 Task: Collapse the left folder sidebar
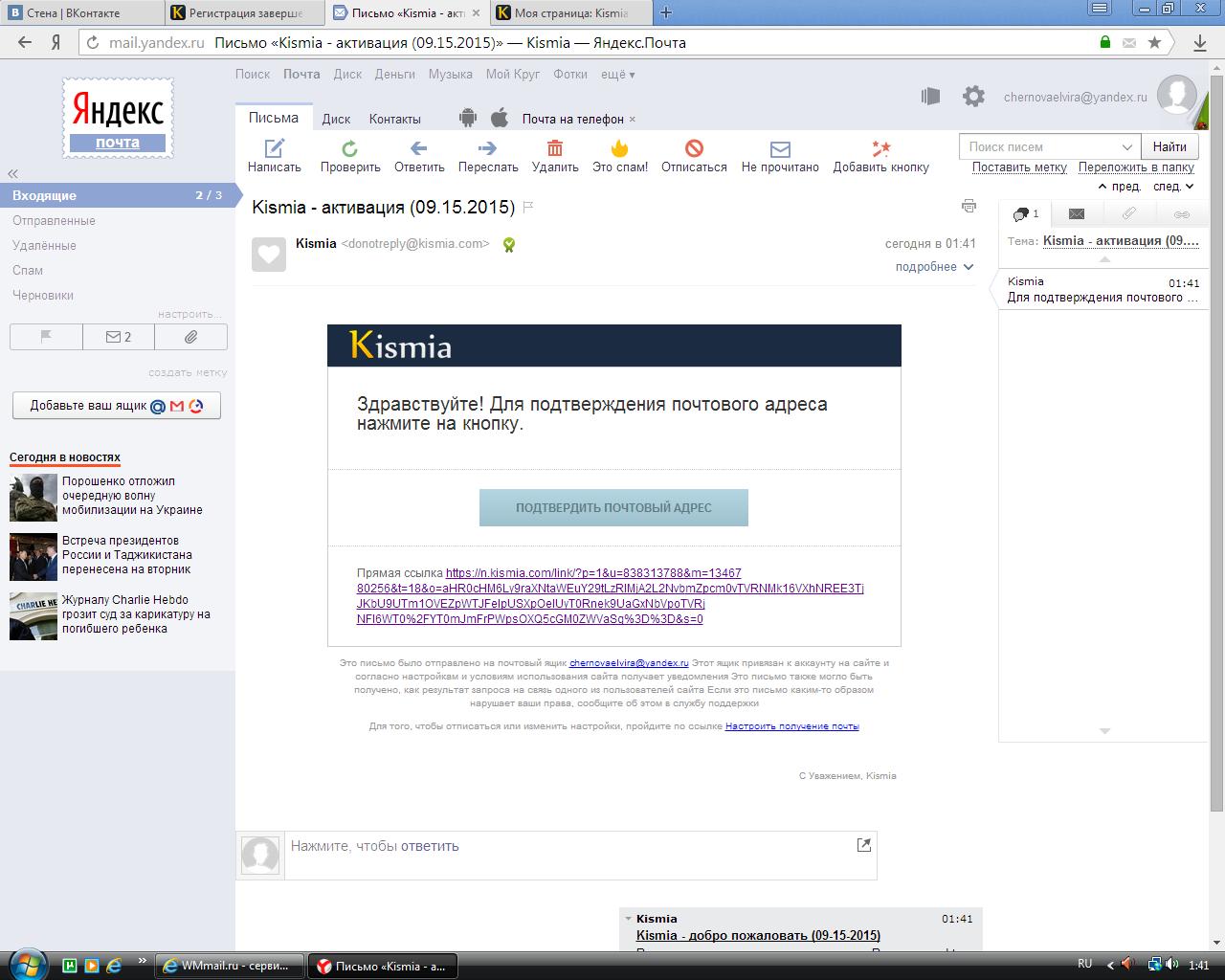point(13,173)
